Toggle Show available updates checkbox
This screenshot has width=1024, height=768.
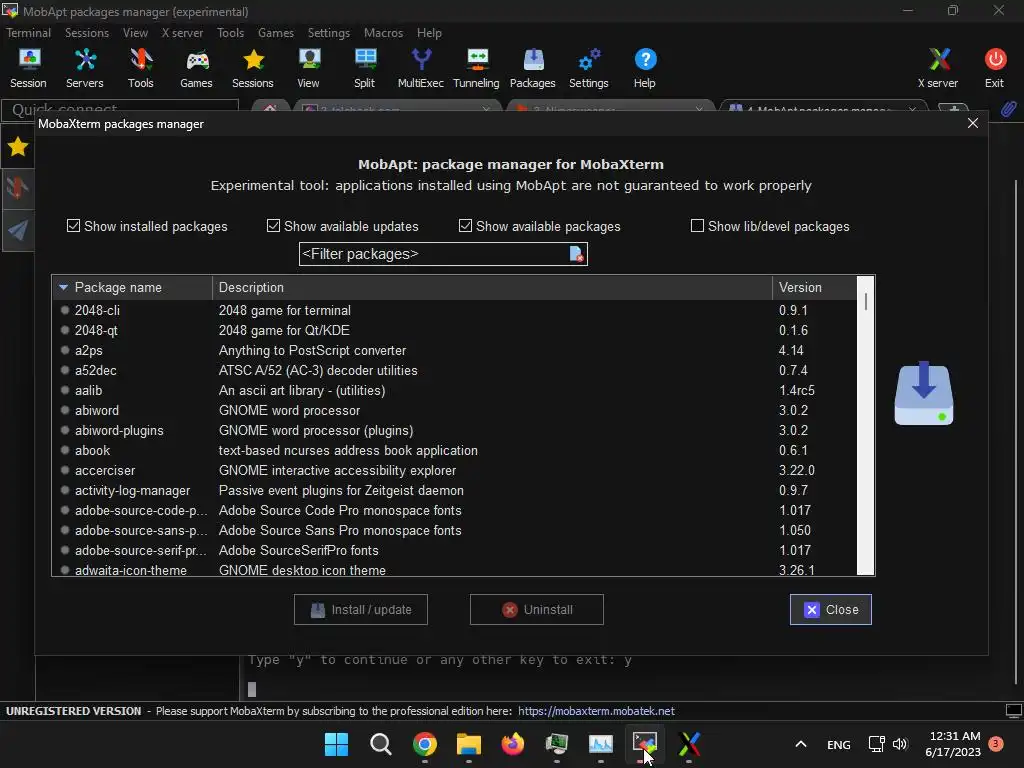tap(273, 226)
